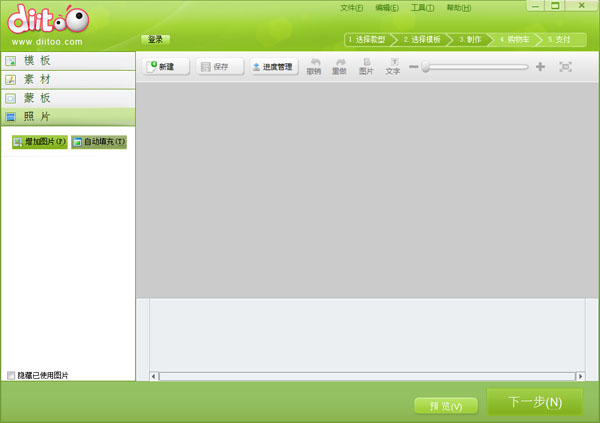Click the 登录 login button
The height and width of the screenshot is (423, 600).
[x=155, y=40]
